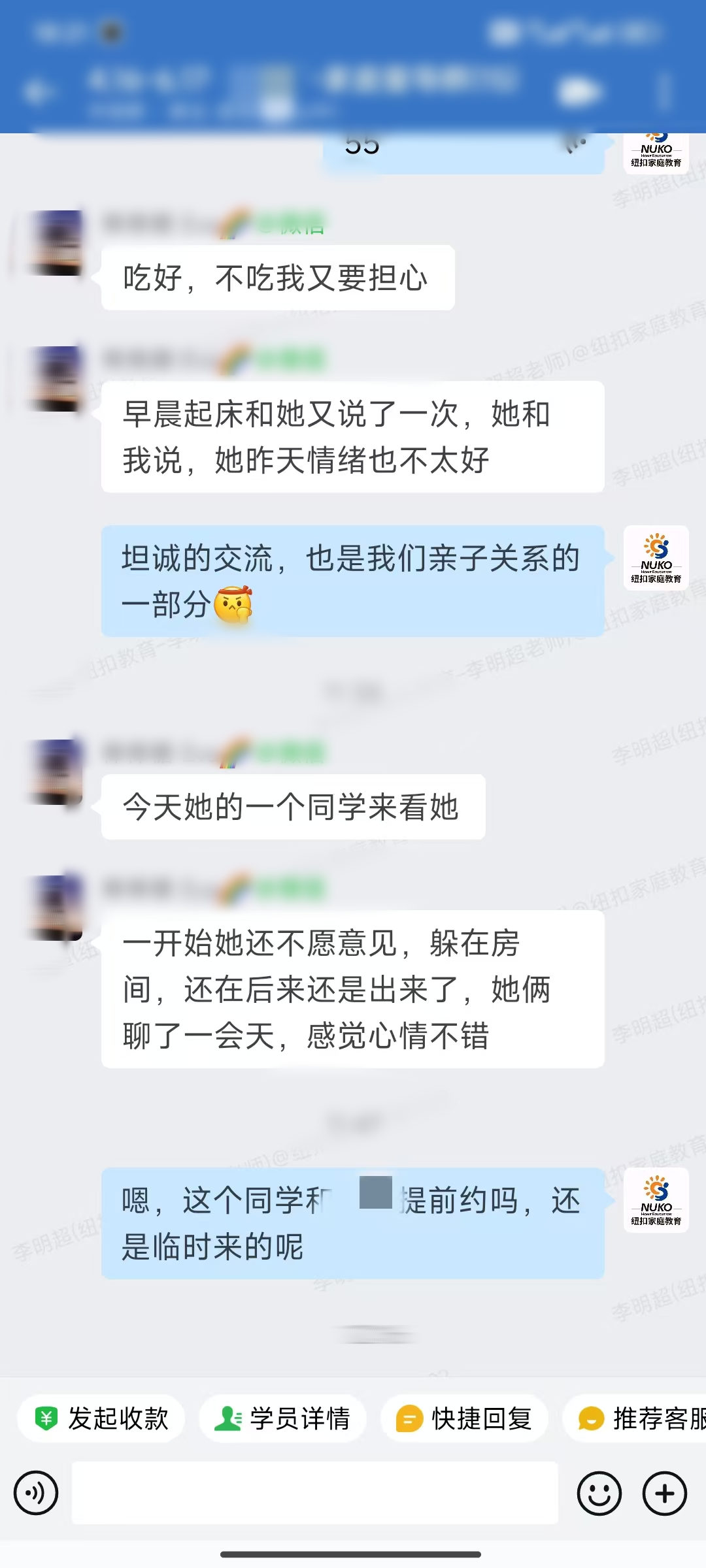Image resolution: width=706 pixels, height=1568 pixels.
Task: Tap contact avatar beside 吃好 message
Action: (57, 243)
